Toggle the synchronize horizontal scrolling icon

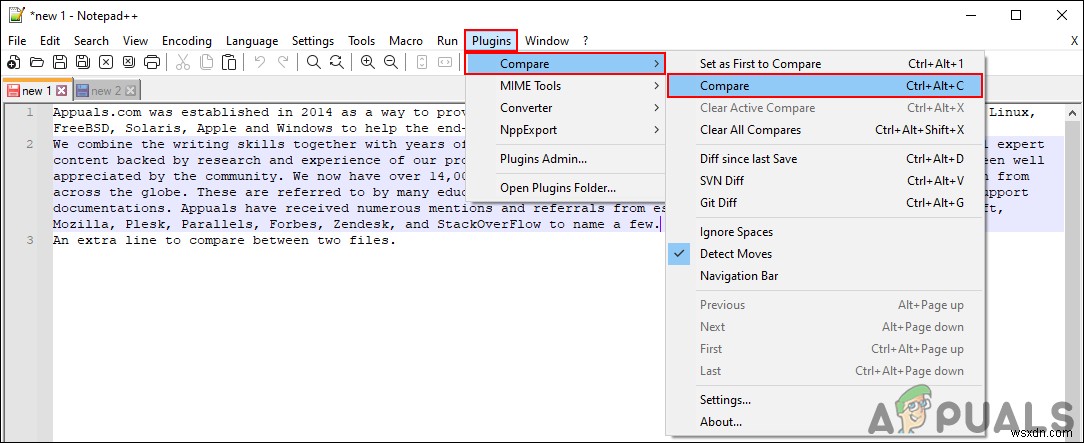click(445, 63)
